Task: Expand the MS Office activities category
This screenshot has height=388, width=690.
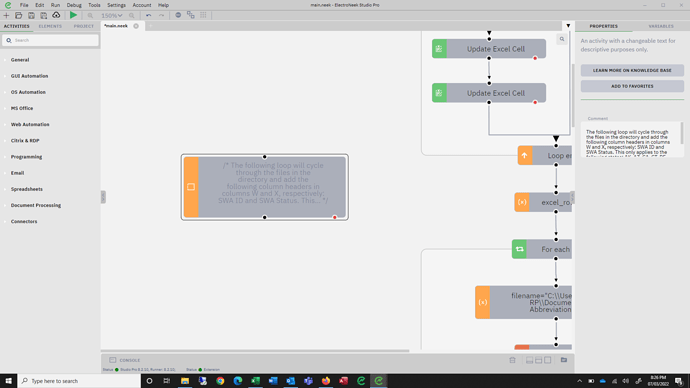Action: pos(22,108)
